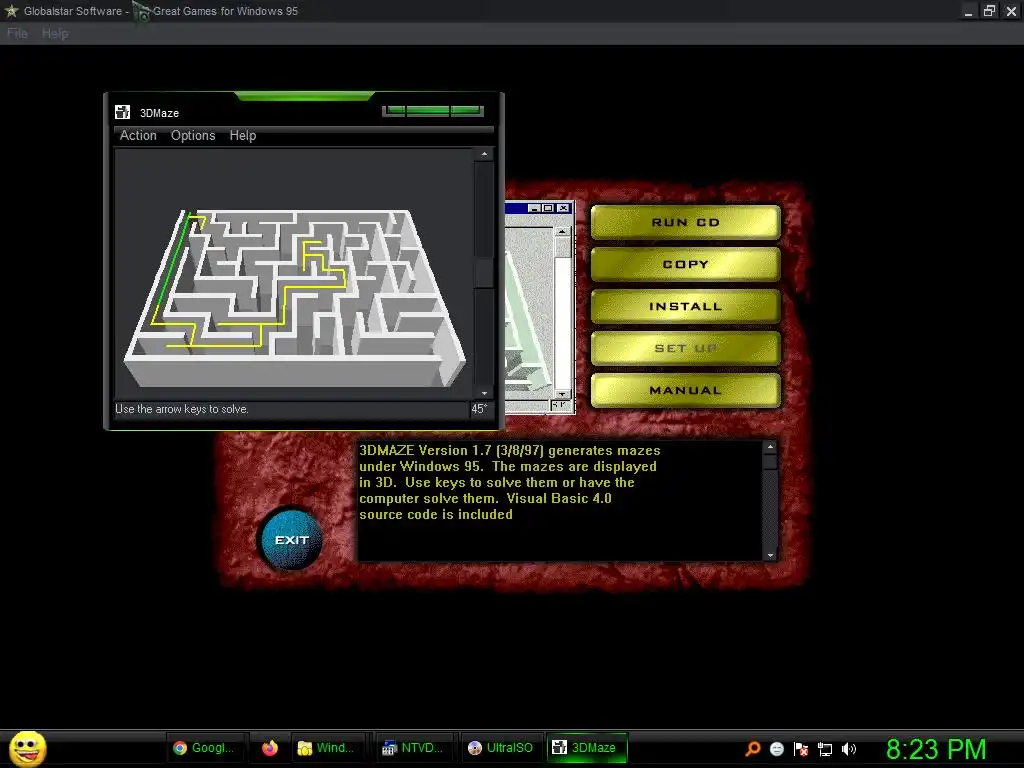Switch to the NTVDM taskbar item
This screenshot has width=1024, height=768.
coord(413,748)
